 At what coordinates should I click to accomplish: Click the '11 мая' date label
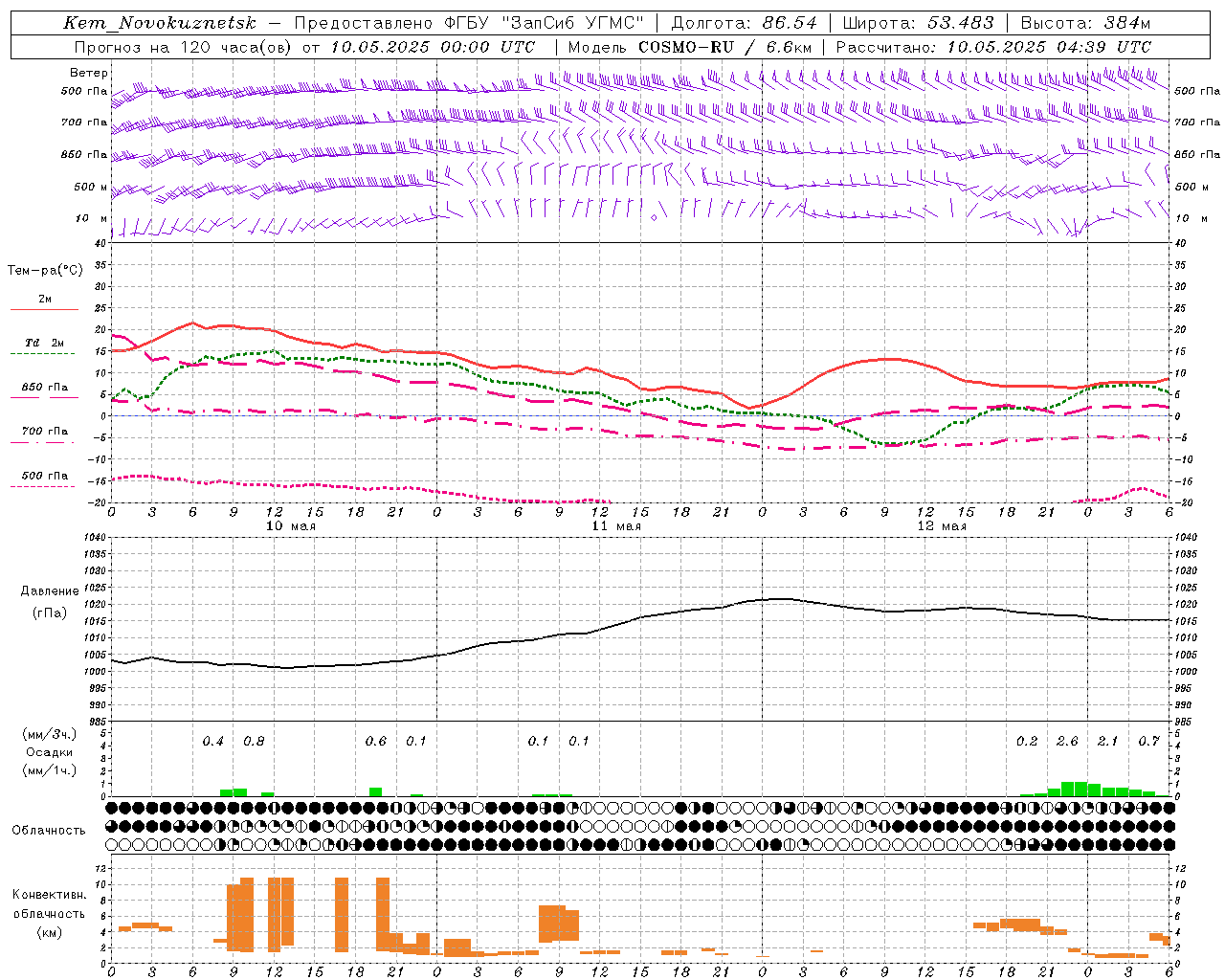(616, 526)
